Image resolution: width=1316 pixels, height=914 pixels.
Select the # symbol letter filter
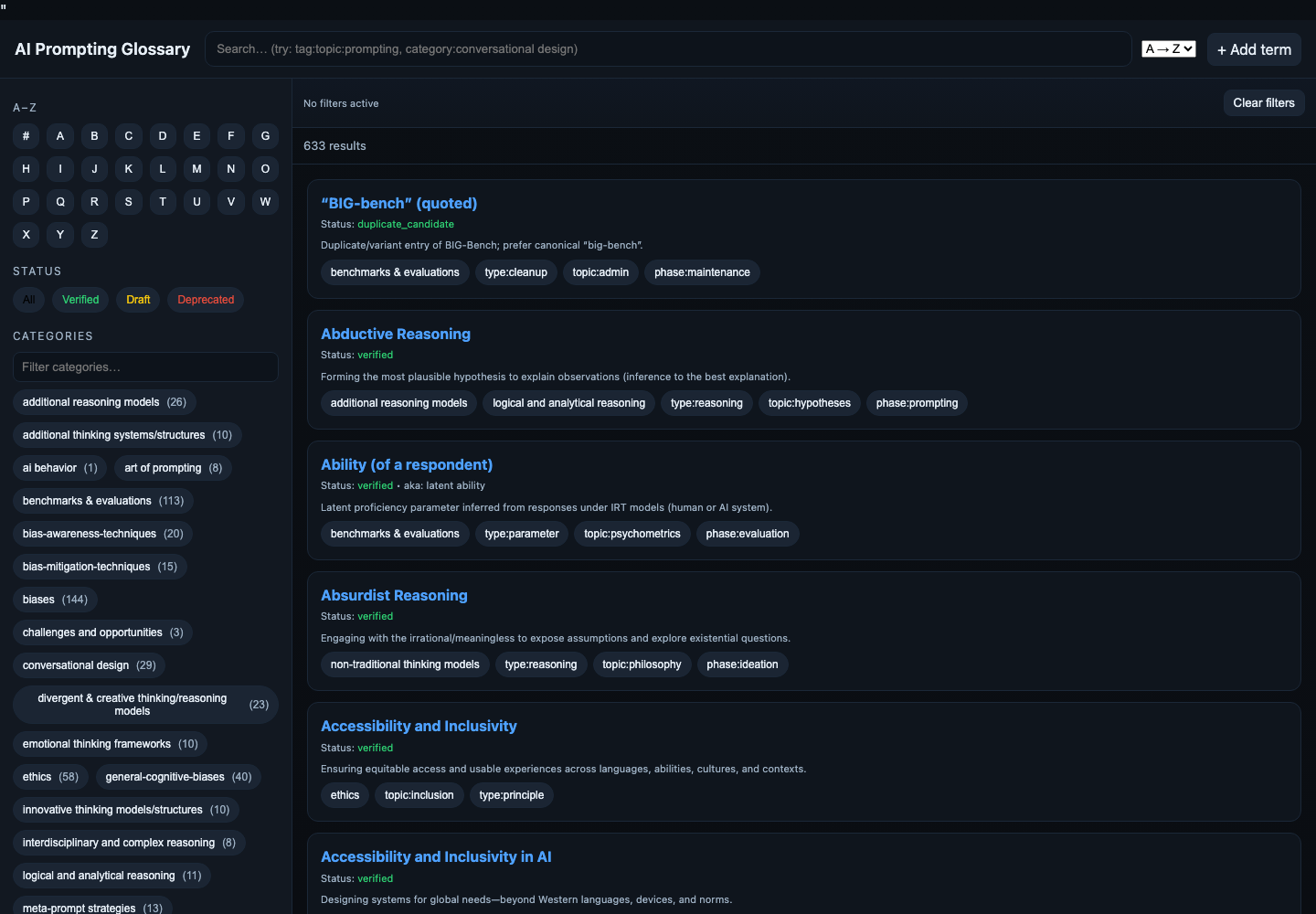[x=26, y=136]
